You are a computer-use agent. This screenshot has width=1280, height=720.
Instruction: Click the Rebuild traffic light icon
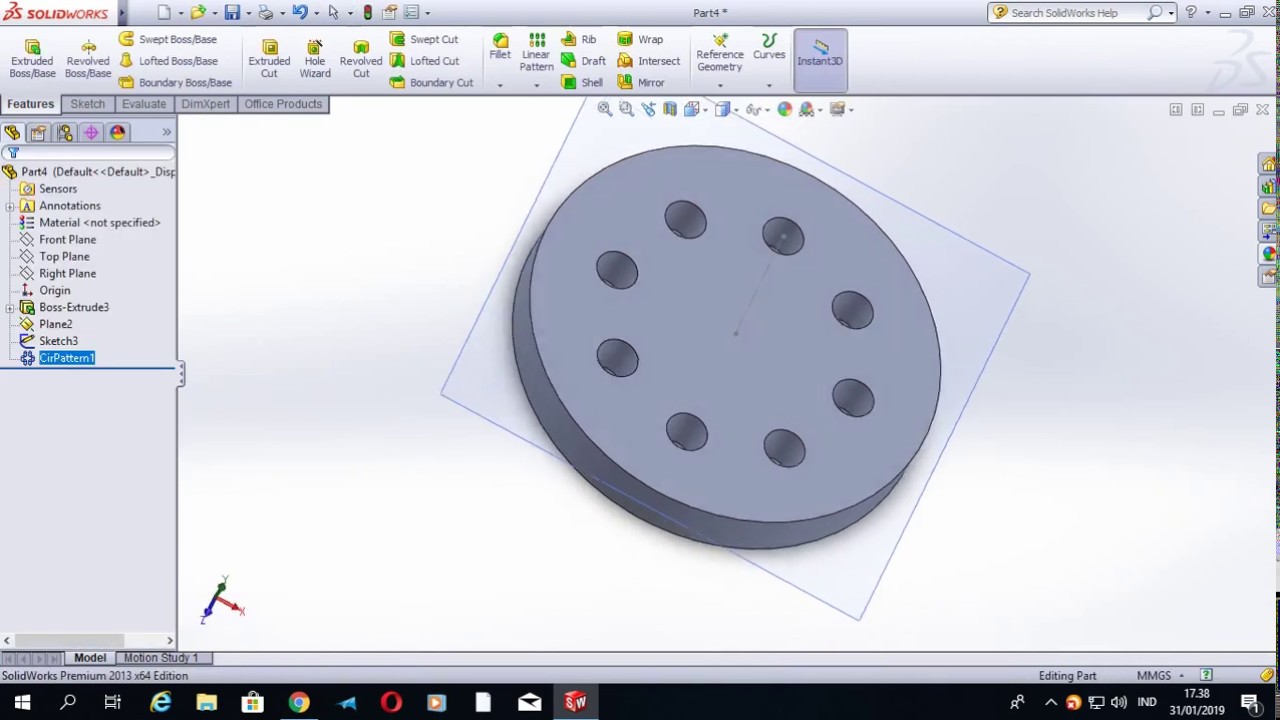point(368,13)
